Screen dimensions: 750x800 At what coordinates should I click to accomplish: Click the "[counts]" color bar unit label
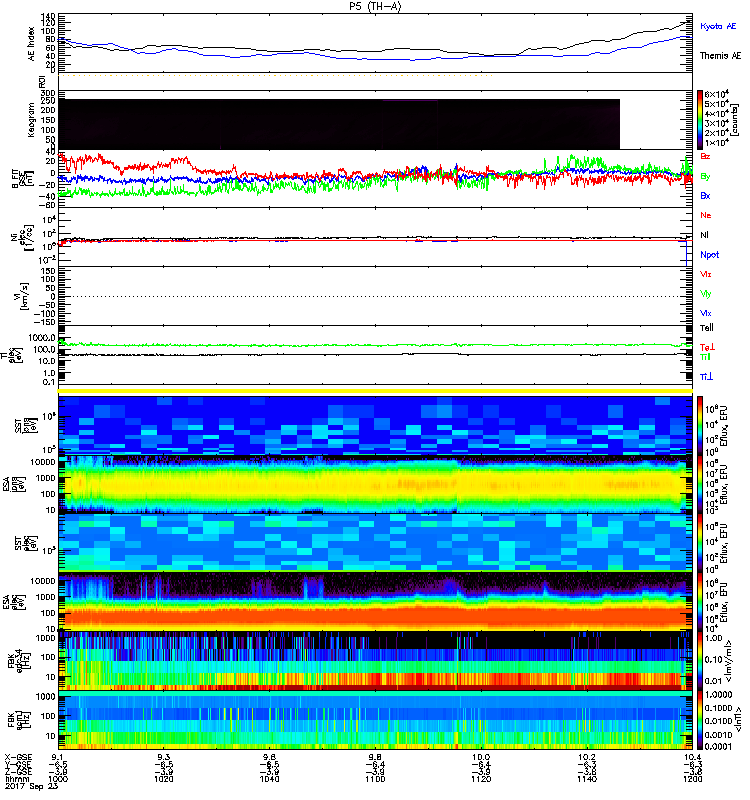(x=734, y=120)
